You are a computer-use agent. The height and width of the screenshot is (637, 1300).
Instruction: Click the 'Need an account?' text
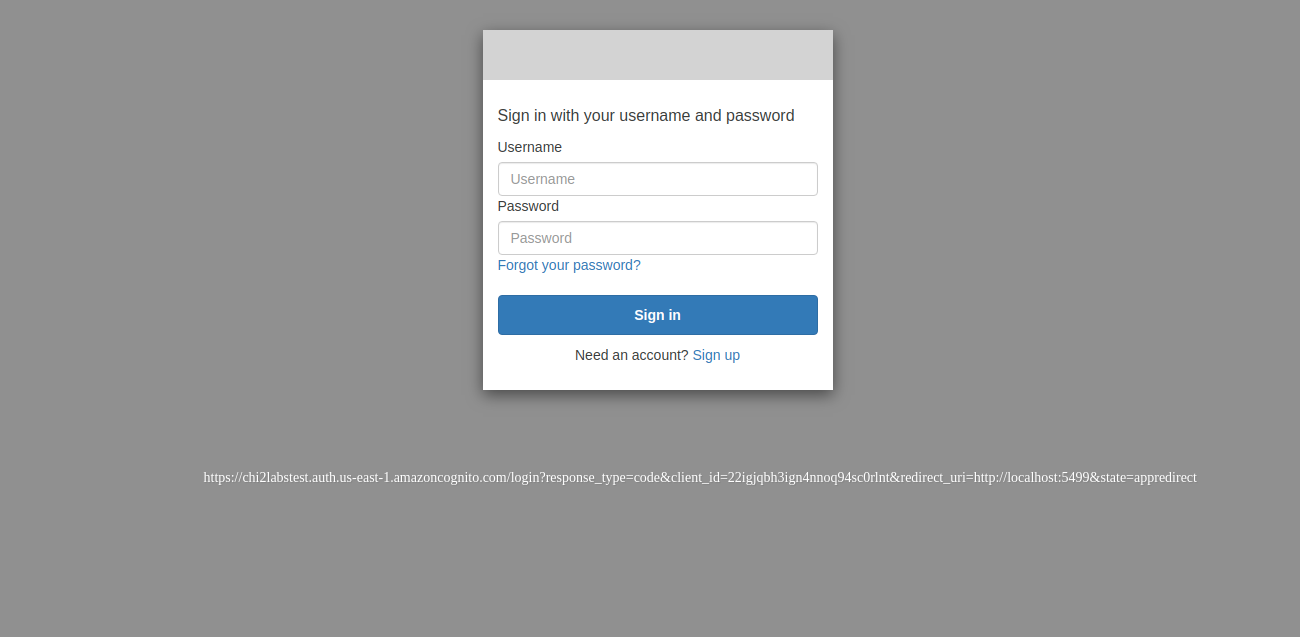tap(631, 355)
